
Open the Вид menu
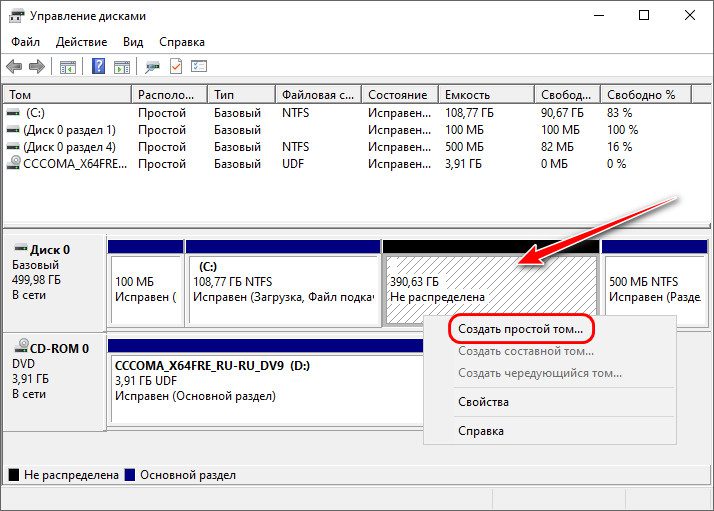pos(133,42)
